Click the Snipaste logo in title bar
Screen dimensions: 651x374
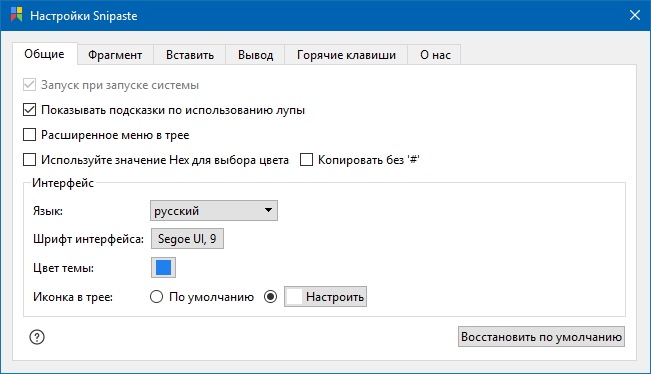[x=16, y=15]
